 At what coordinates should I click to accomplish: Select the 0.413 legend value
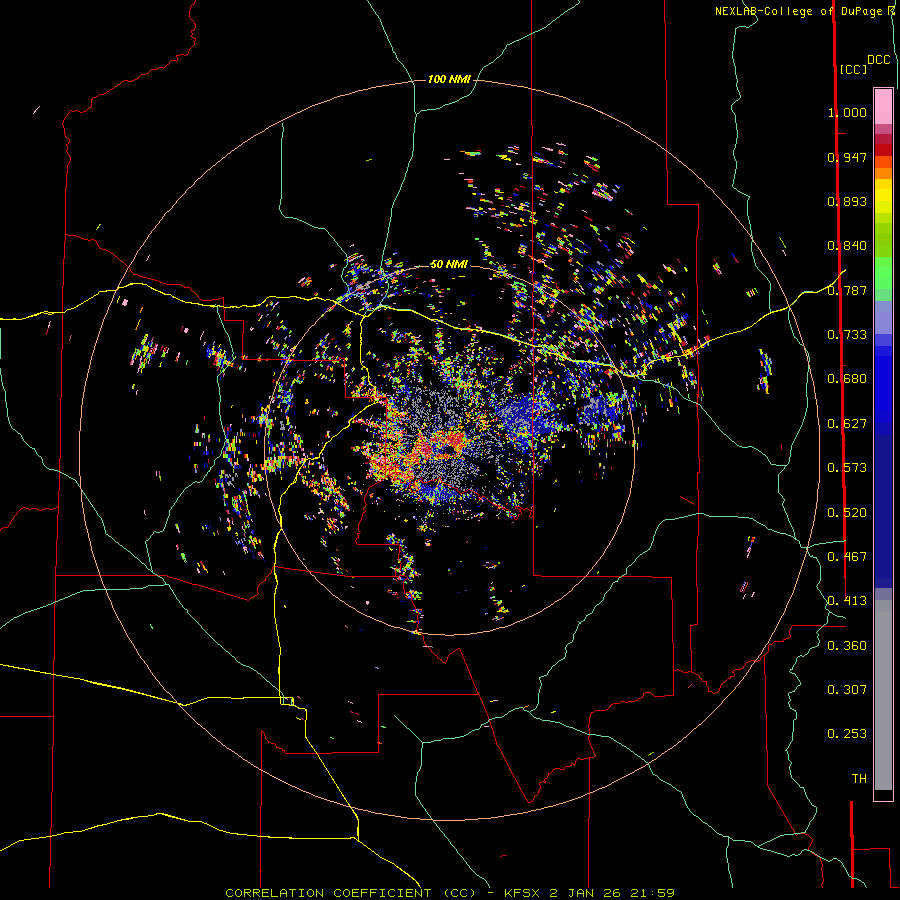[847, 601]
